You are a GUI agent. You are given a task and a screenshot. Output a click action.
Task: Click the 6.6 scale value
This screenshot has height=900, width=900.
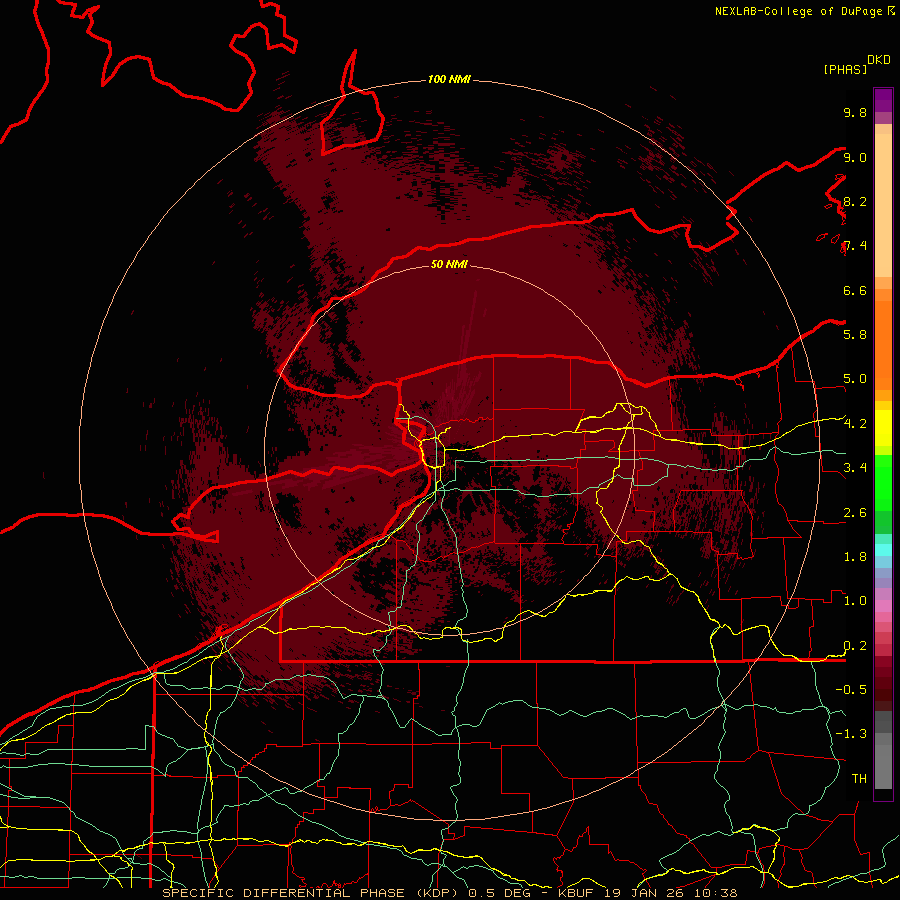[855, 290]
